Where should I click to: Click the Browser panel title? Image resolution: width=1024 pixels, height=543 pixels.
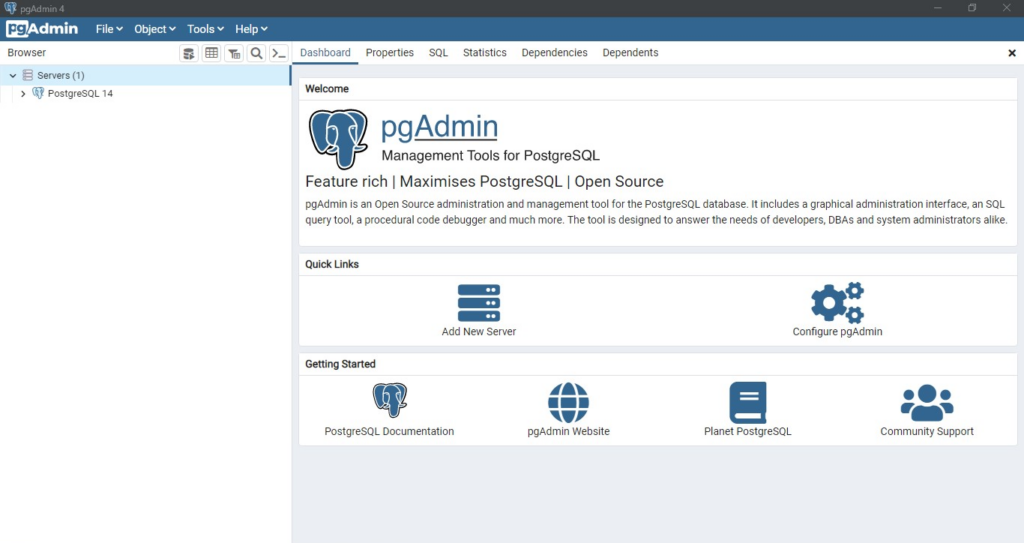click(x=27, y=53)
